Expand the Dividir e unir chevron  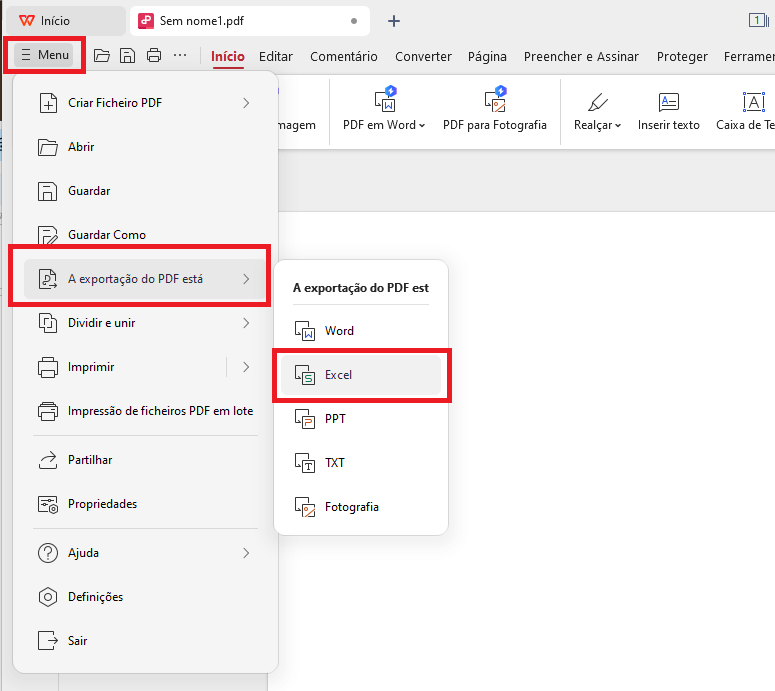[x=246, y=323]
